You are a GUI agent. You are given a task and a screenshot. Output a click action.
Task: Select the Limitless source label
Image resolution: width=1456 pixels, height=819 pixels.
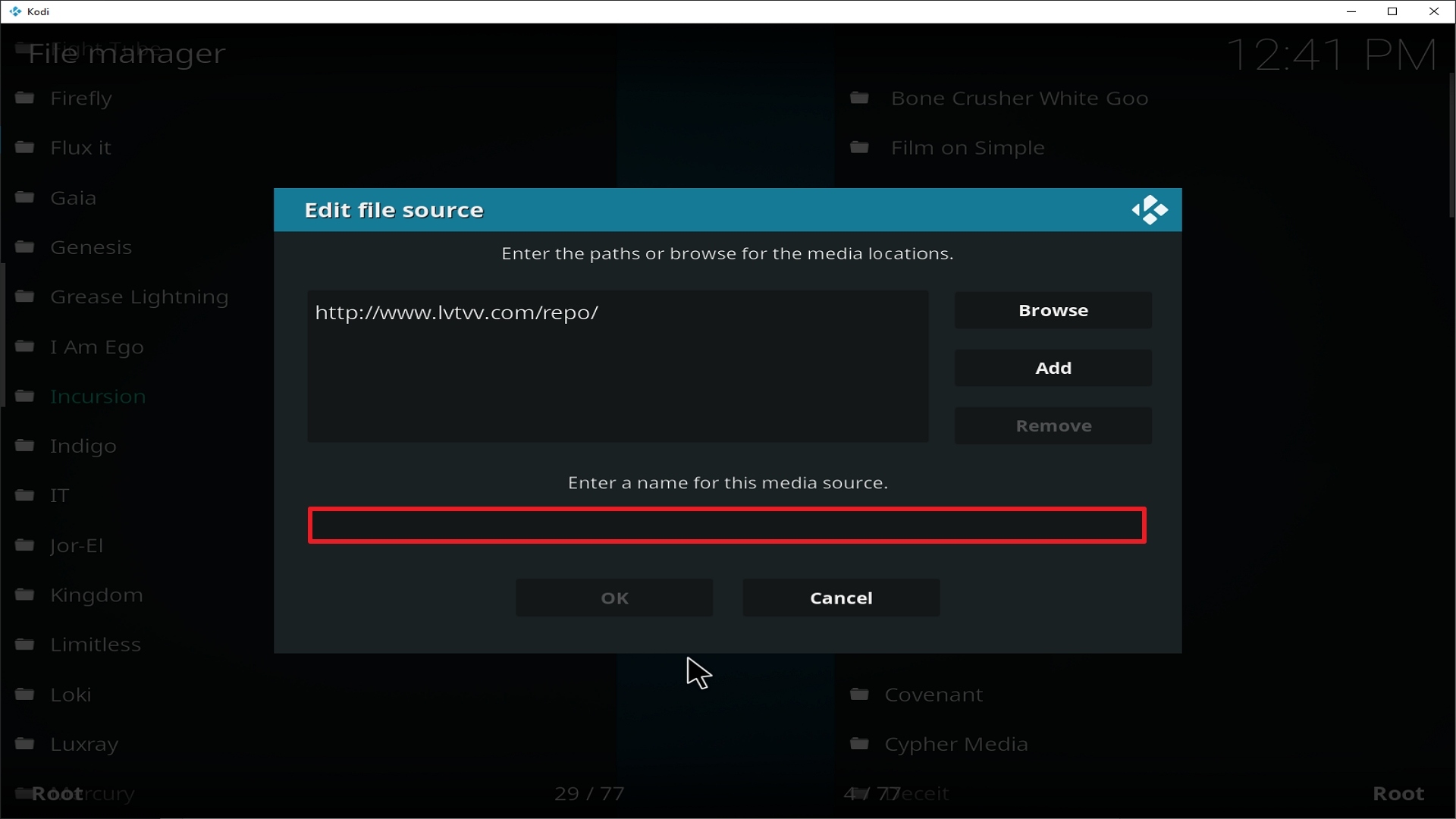[96, 645]
